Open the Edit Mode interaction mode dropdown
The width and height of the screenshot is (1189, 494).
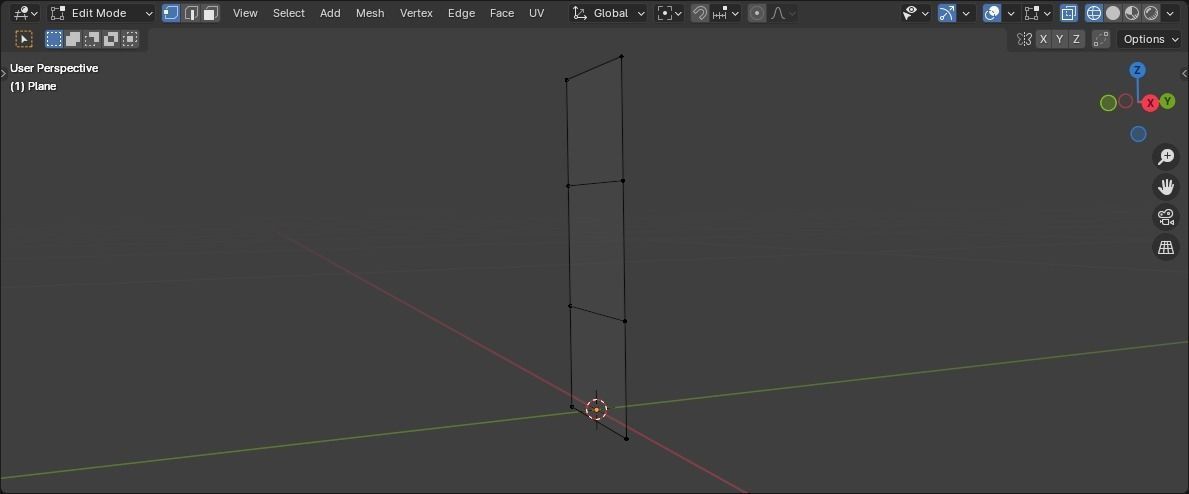[102, 13]
